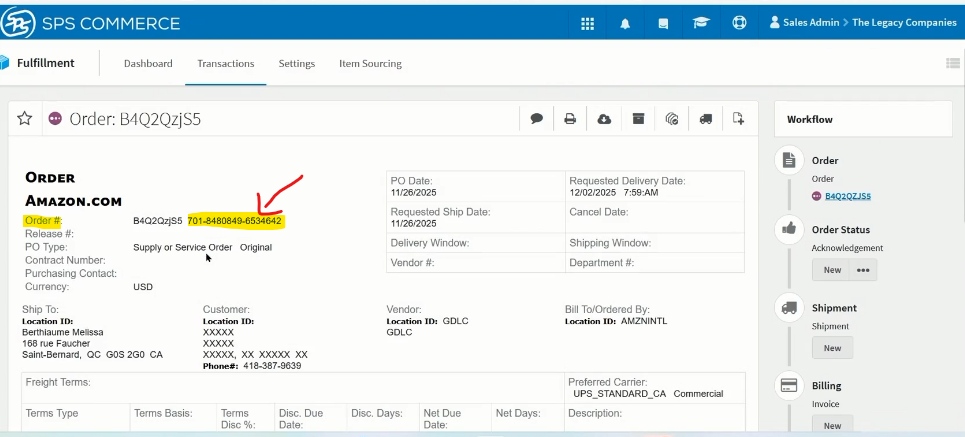The image size is (965, 437).
Task: Click the Fulfillment cube icon
Action: [5, 63]
